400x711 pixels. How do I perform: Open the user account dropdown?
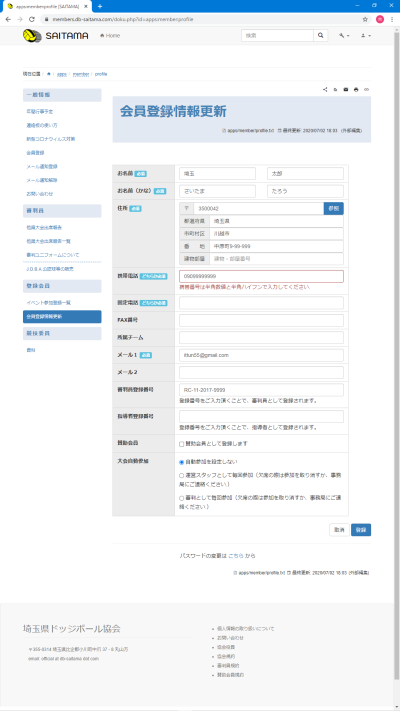coord(366,36)
